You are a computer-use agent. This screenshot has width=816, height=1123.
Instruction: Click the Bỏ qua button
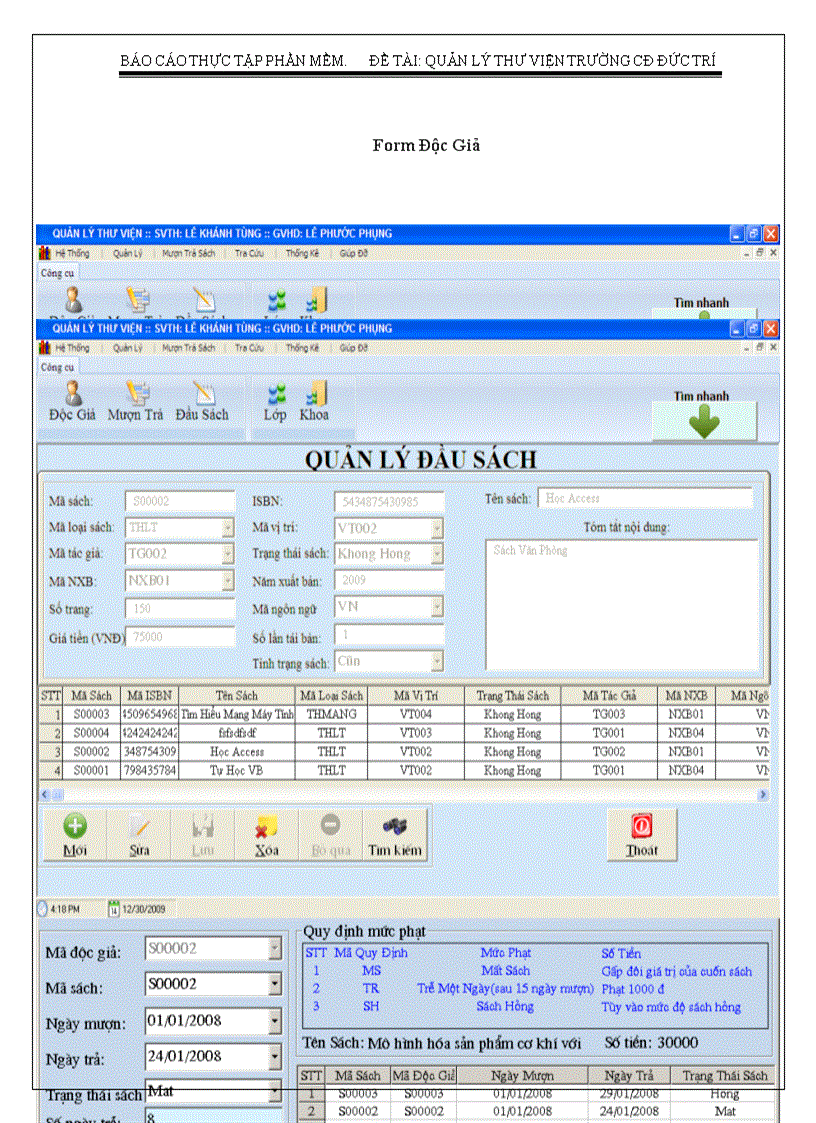(330, 834)
